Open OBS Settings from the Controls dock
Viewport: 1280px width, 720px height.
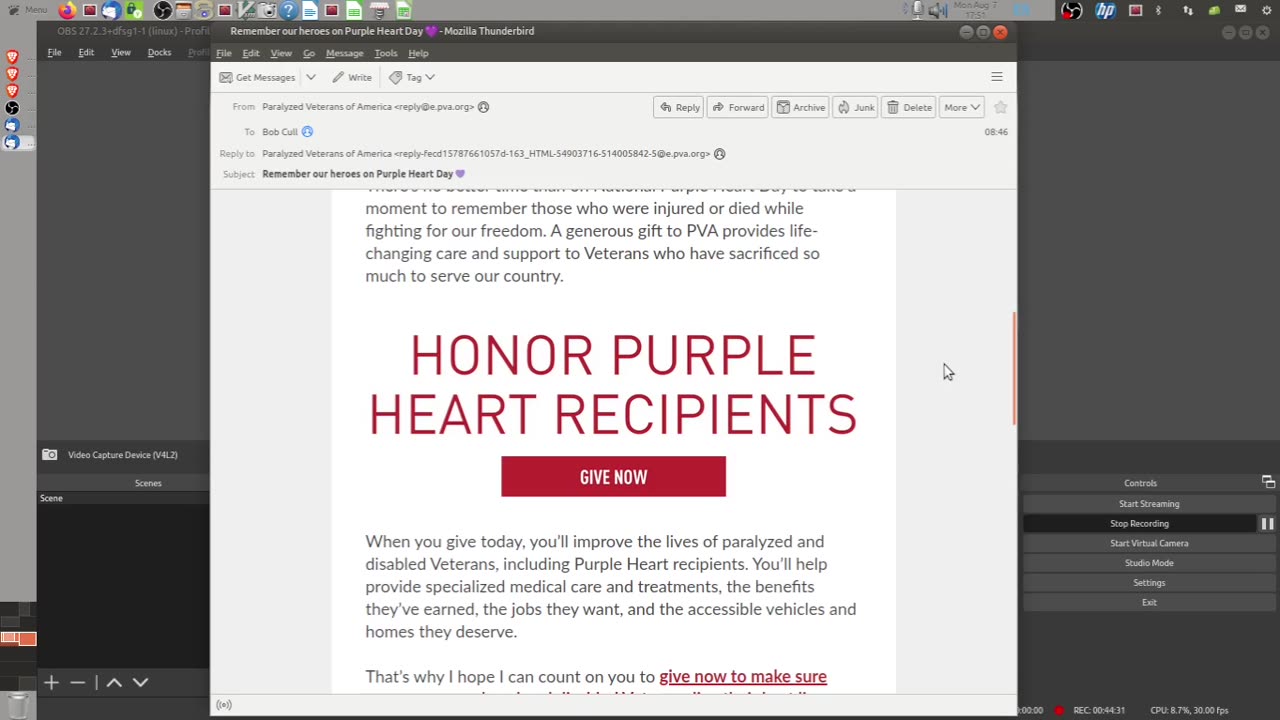pyautogui.click(x=1149, y=583)
